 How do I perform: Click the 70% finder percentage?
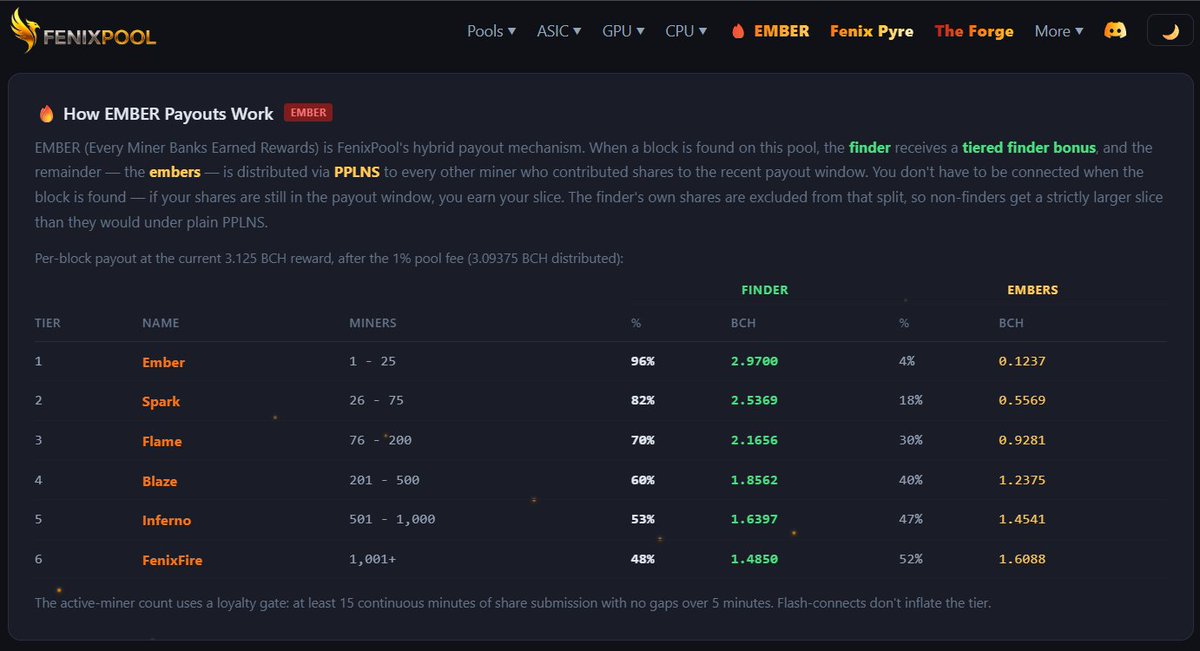pyautogui.click(x=643, y=440)
